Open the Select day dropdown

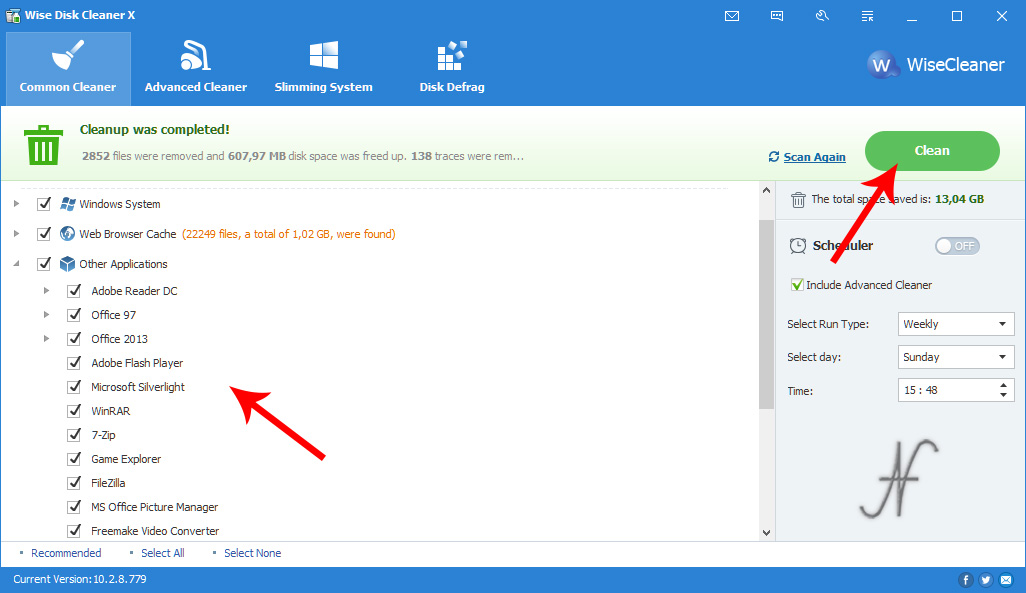[x=956, y=357]
